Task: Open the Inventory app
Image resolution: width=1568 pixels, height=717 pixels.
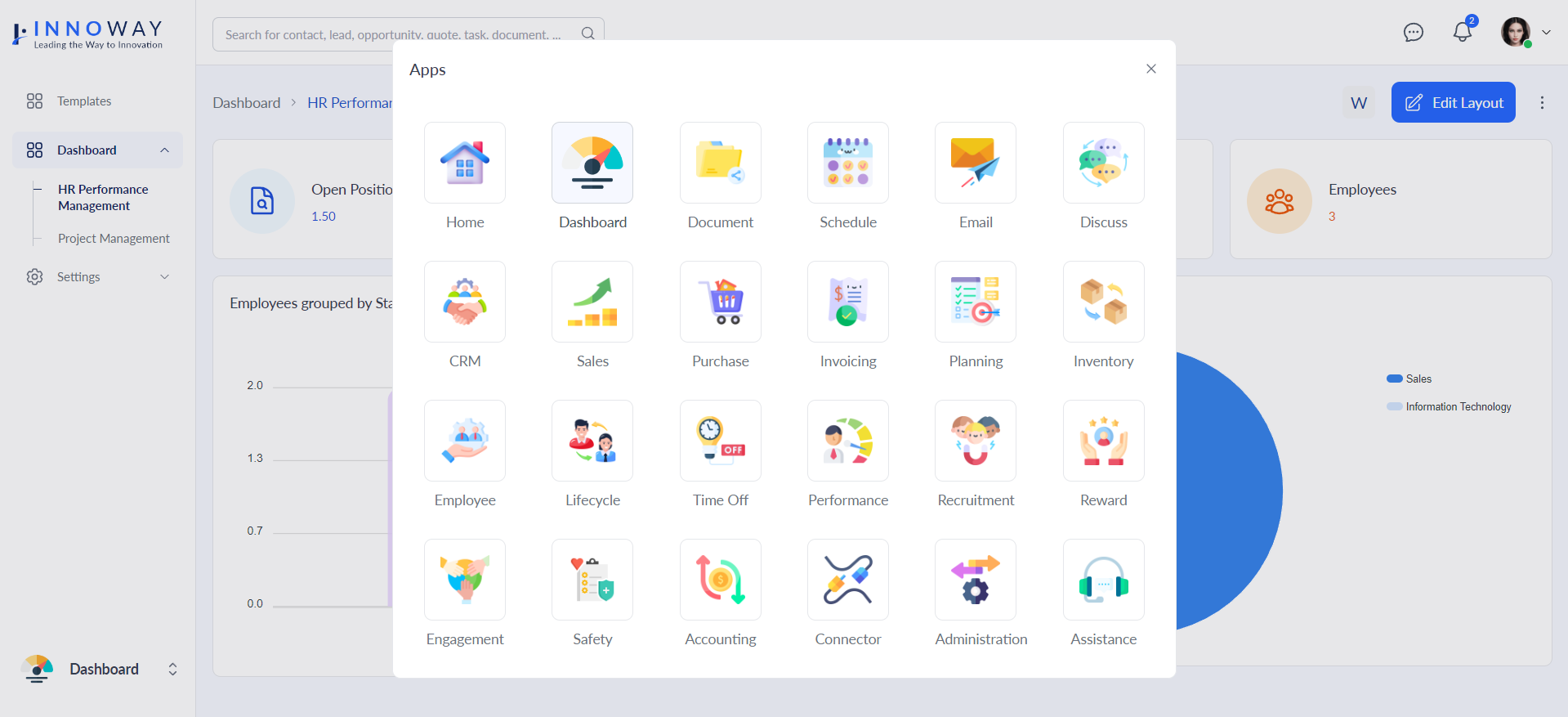Action: [x=1103, y=302]
